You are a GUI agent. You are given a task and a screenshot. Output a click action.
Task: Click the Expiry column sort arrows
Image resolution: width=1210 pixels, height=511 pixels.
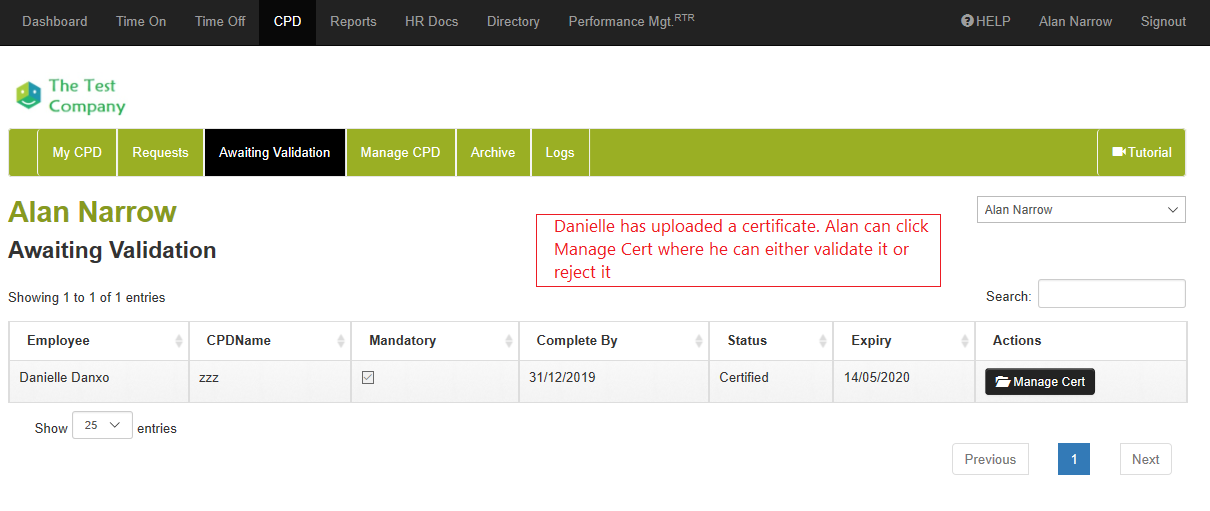click(965, 341)
